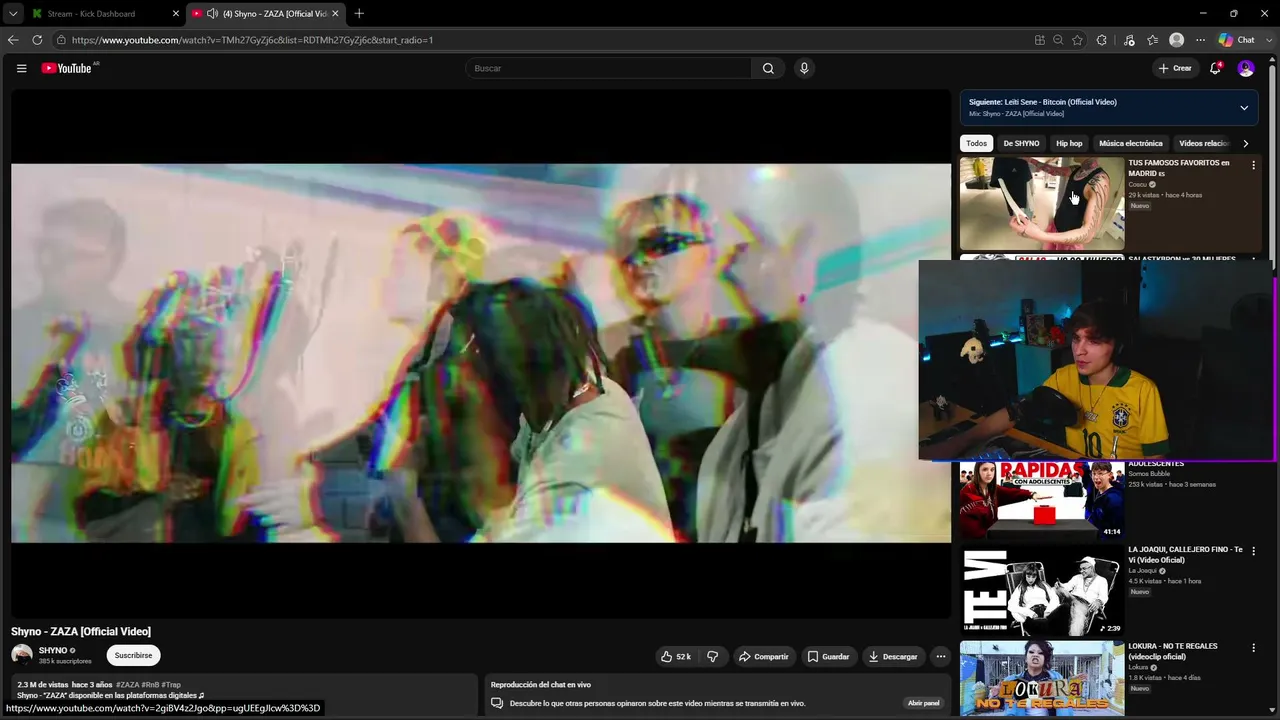
Task: Open the SHYNO channel name link
Action: click(x=53, y=651)
